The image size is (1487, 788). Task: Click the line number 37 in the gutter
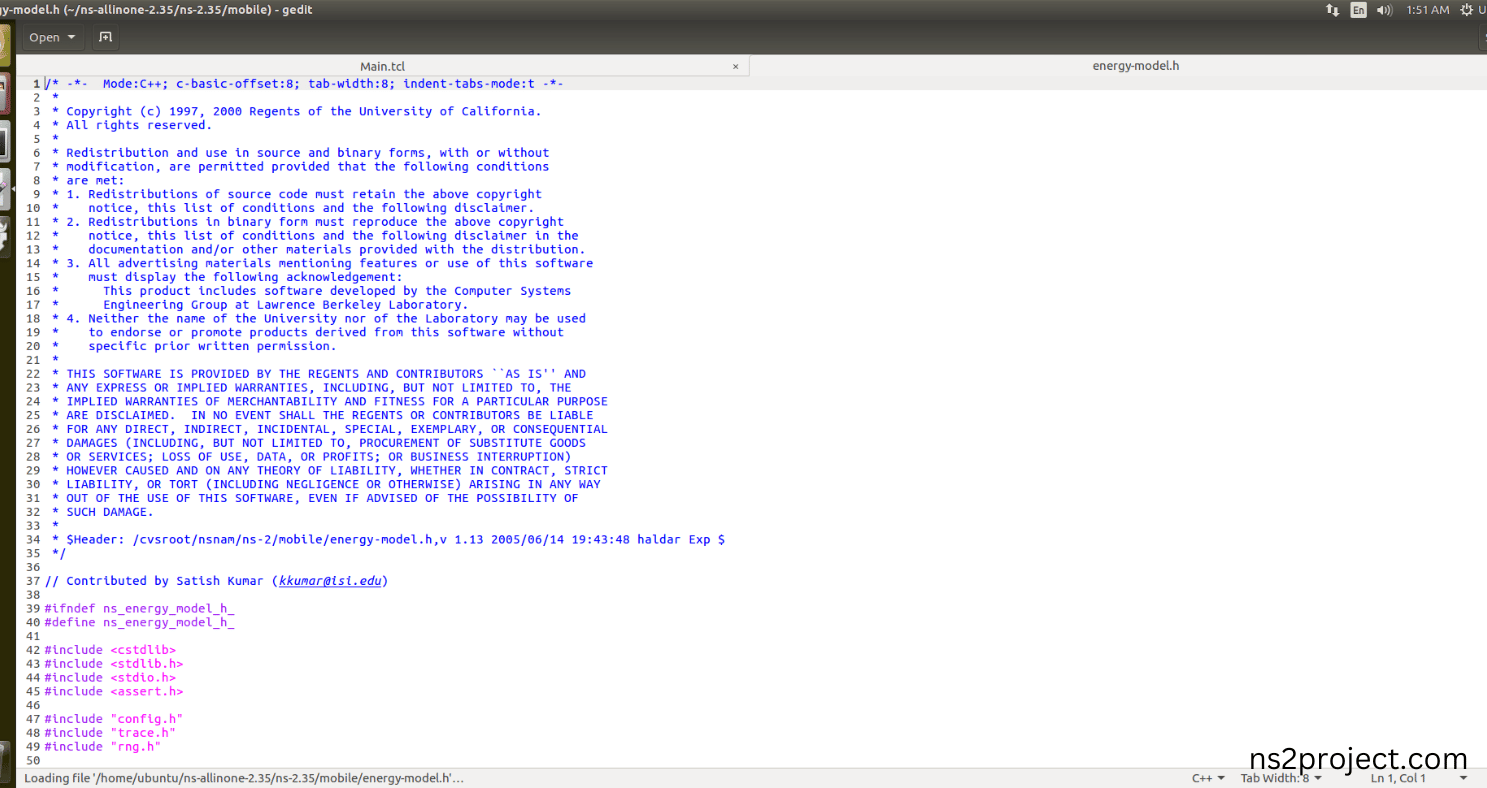tap(33, 581)
